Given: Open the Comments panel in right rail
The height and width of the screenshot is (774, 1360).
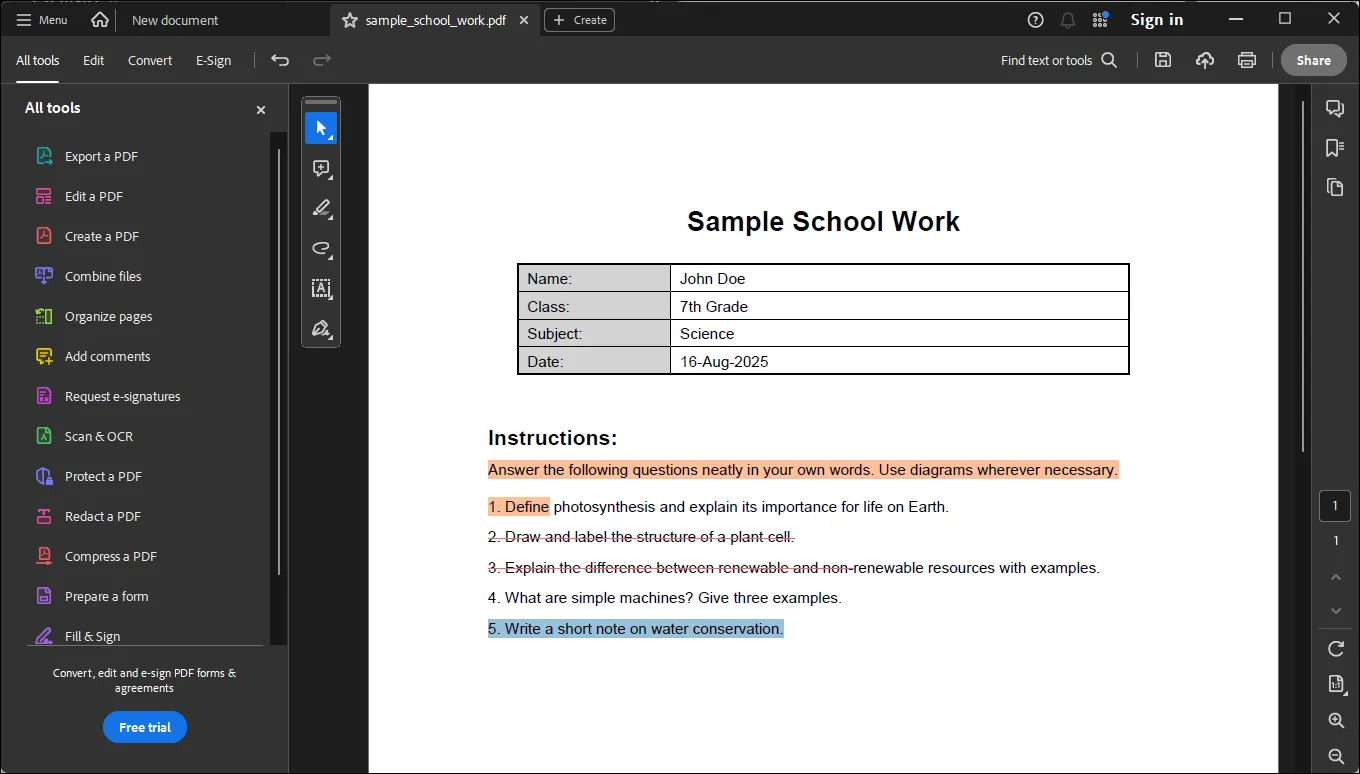Looking at the screenshot, I should (1334, 108).
